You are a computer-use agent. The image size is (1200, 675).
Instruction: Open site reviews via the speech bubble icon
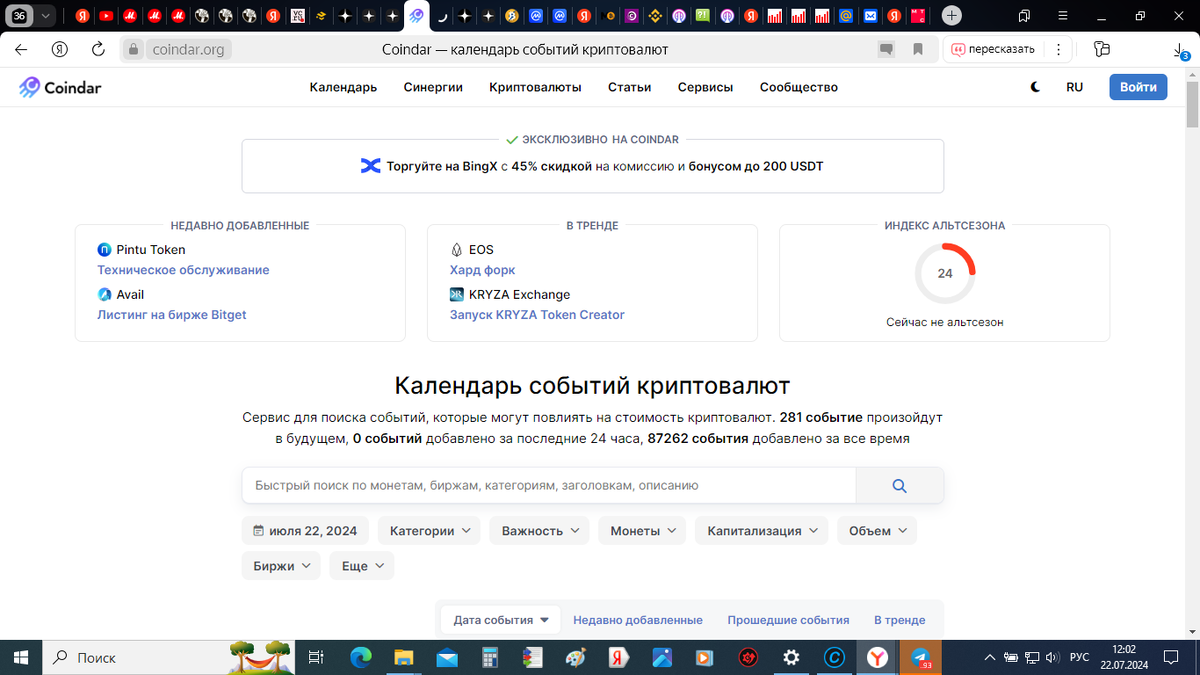click(x=886, y=49)
